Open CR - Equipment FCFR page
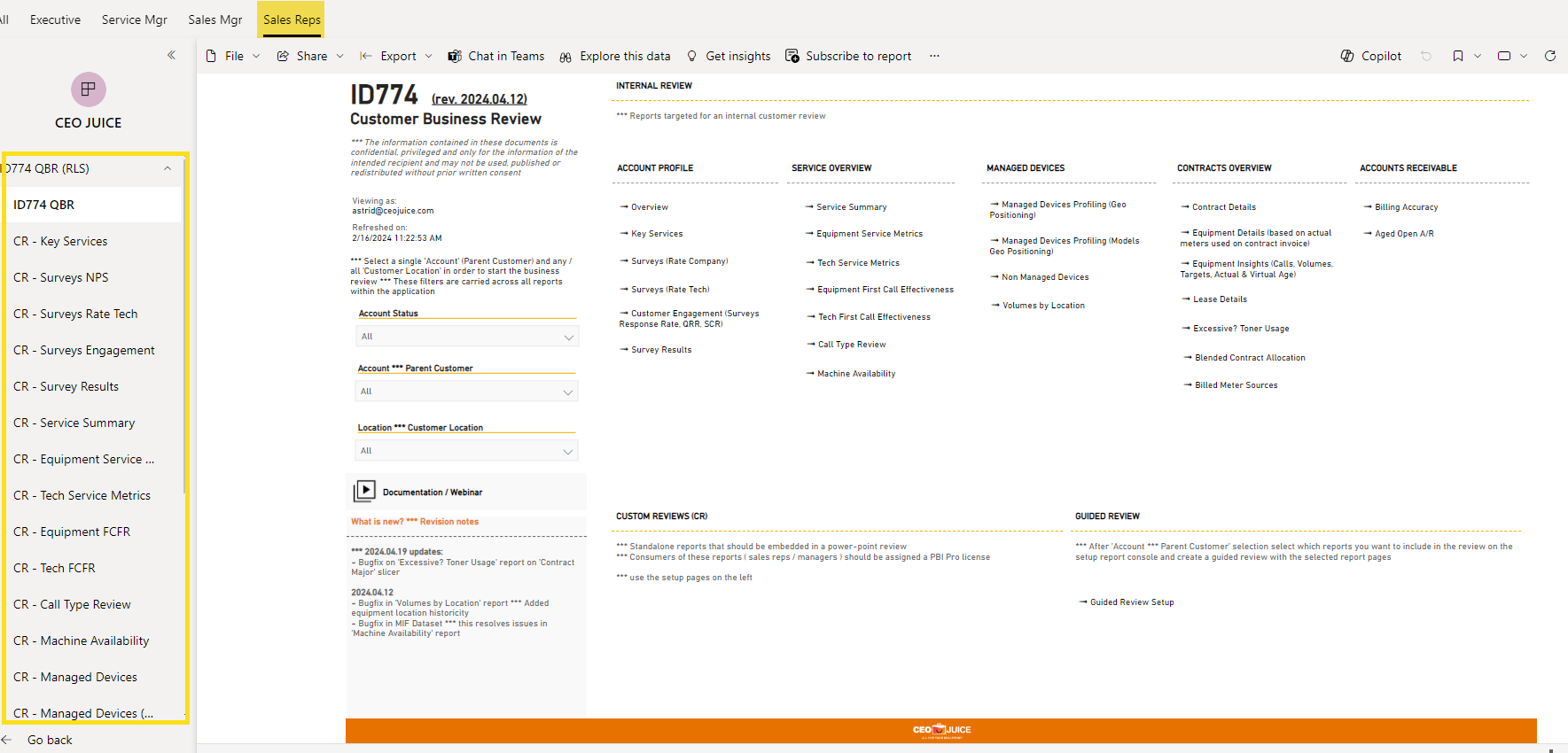 coord(92,532)
